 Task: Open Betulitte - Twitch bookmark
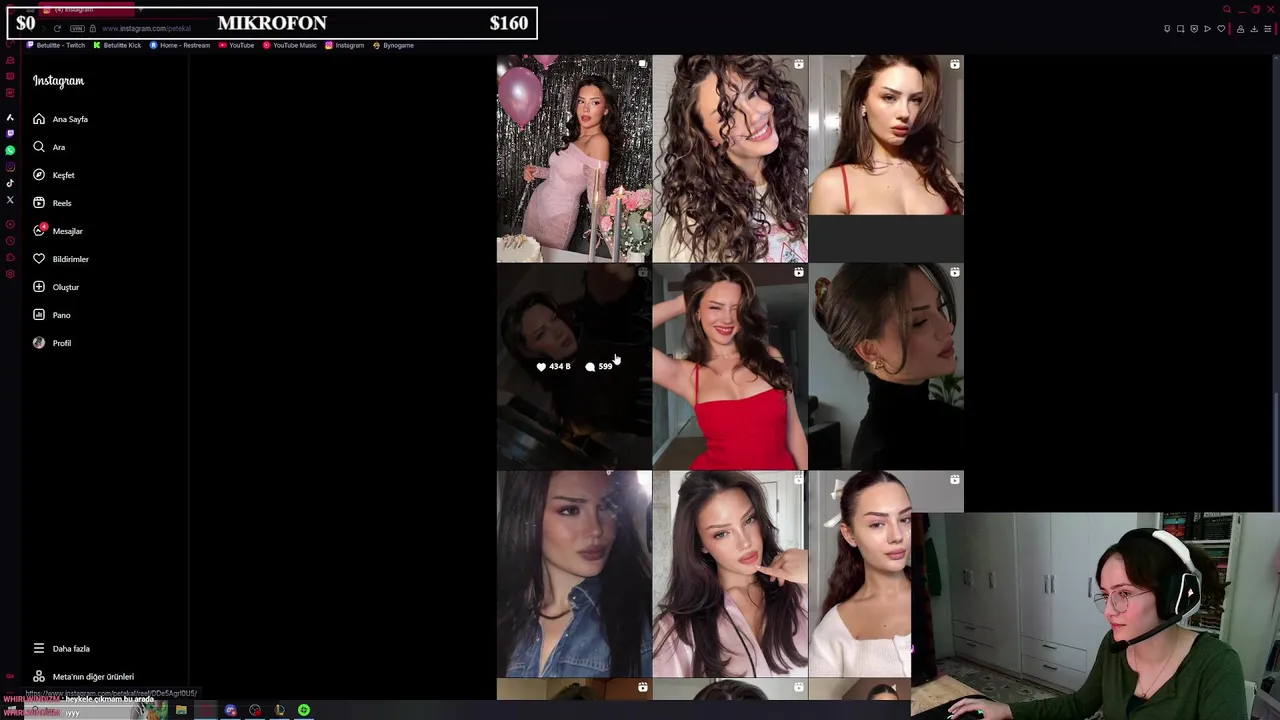[x=56, y=45]
